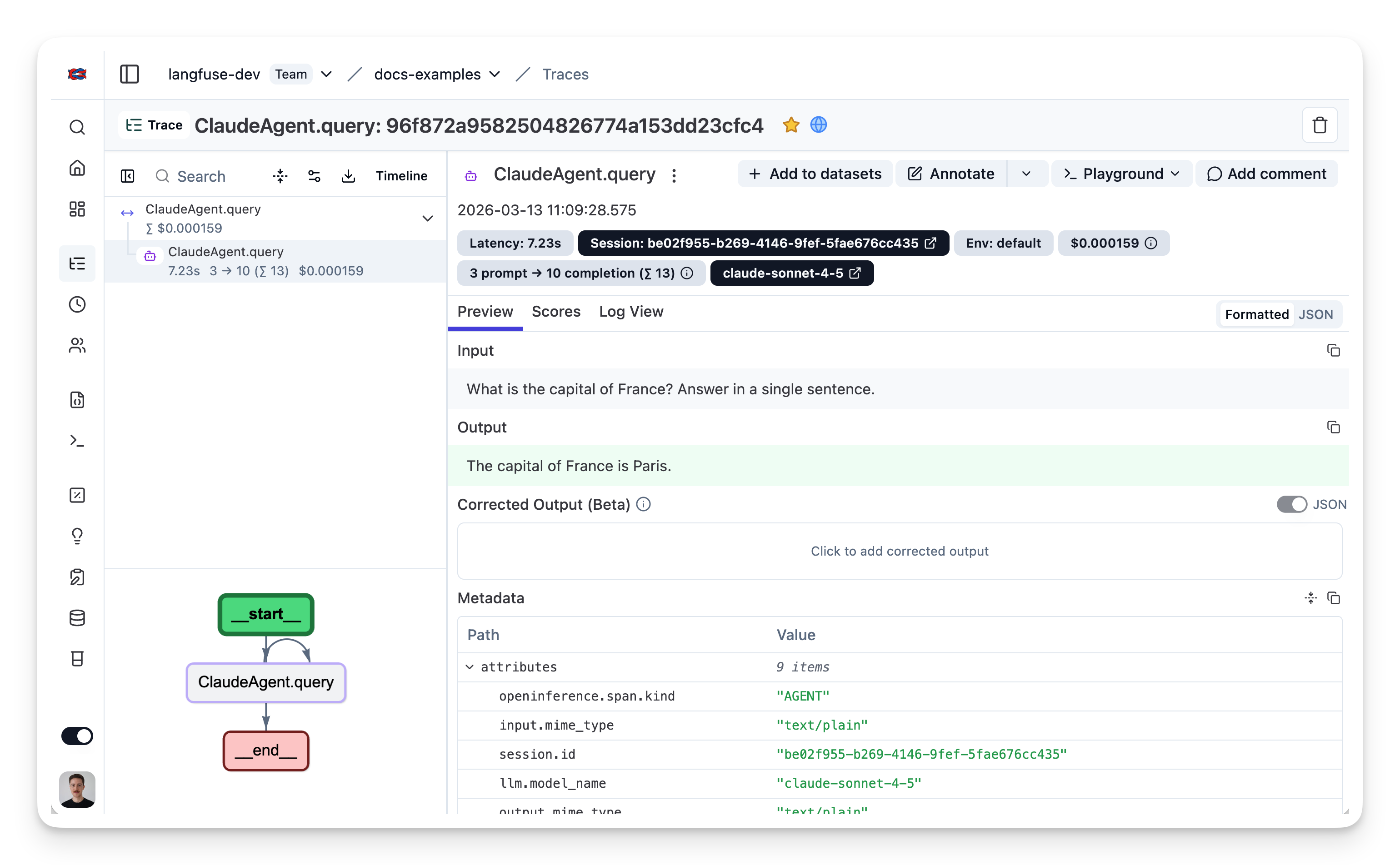Click the Search field in the trace panel

200,176
